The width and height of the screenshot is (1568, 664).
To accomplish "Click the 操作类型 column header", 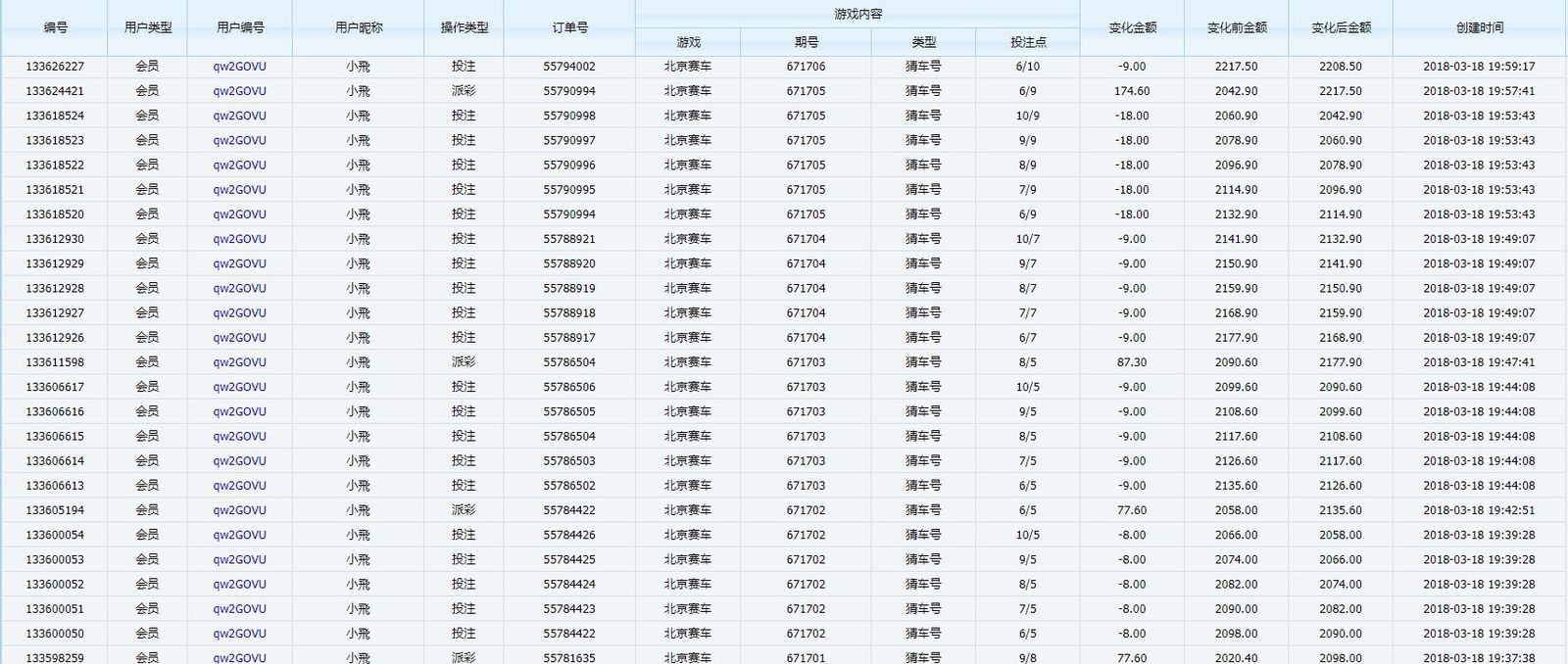I will (x=465, y=27).
